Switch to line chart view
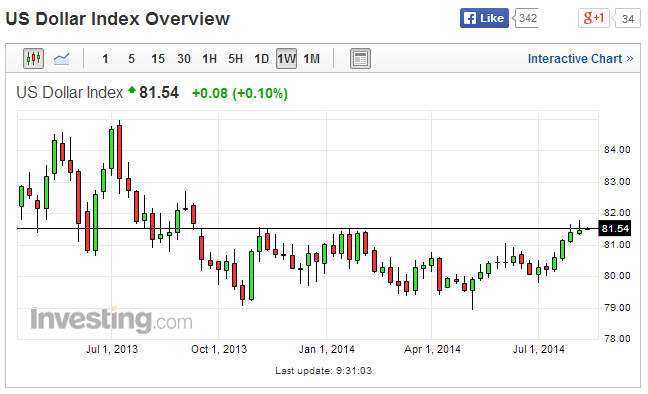Viewport: 648px width, 394px height. pyautogui.click(x=62, y=59)
